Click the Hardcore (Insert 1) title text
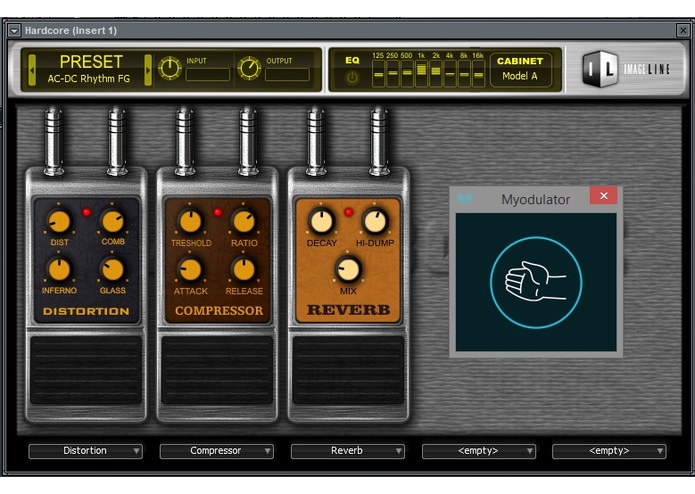Screen dimensions: 695x494 click(x=71, y=31)
